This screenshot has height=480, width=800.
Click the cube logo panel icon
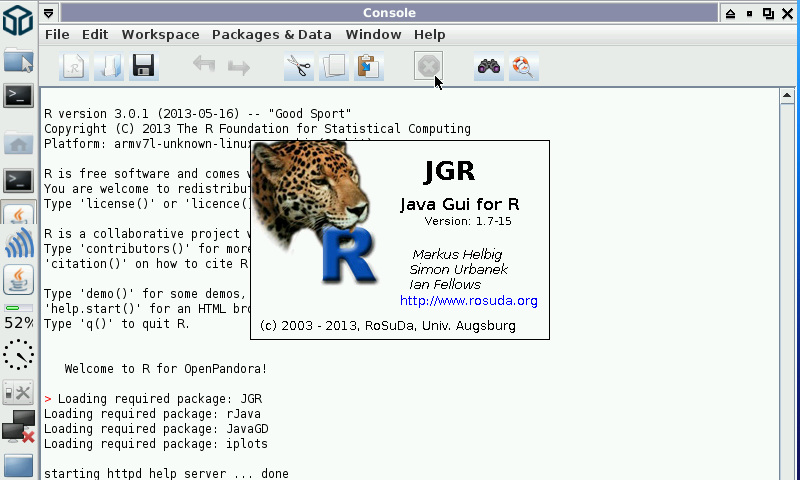pyautogui.click(x=18, y=20)
